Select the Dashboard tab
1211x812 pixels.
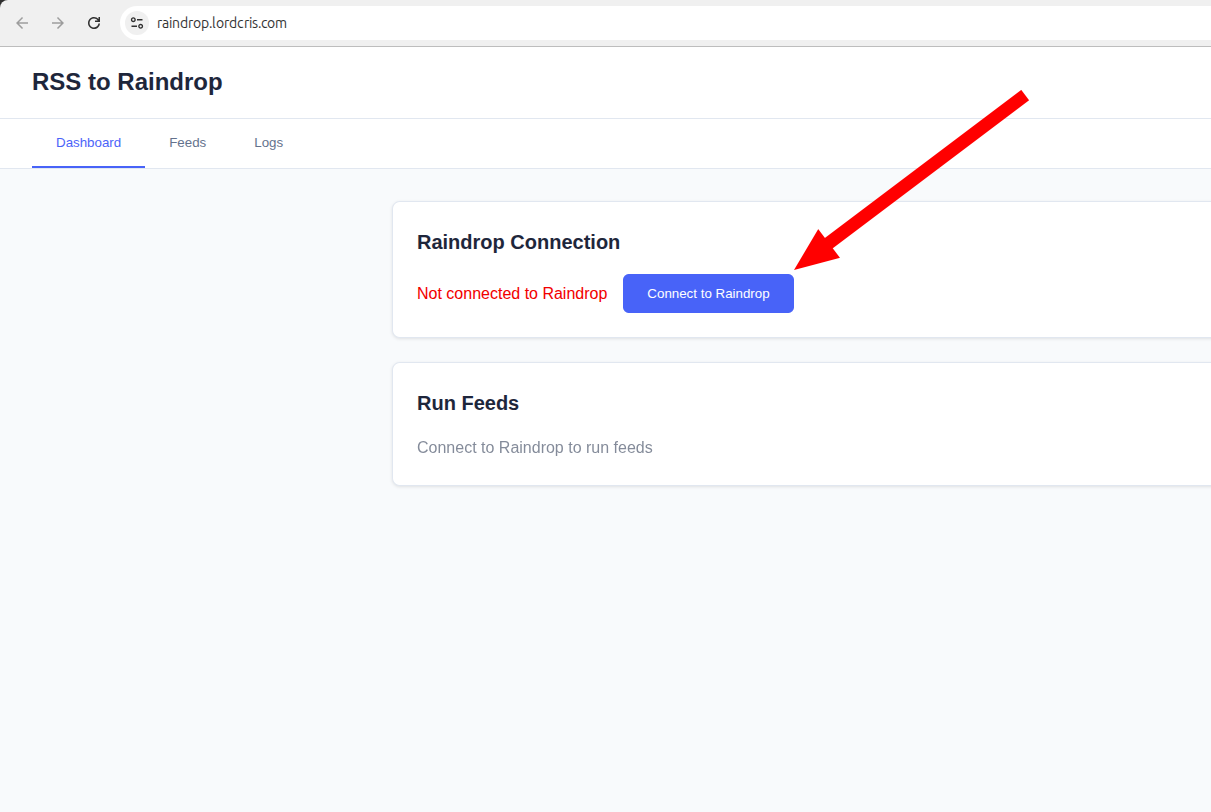click(x=88, y=142)
